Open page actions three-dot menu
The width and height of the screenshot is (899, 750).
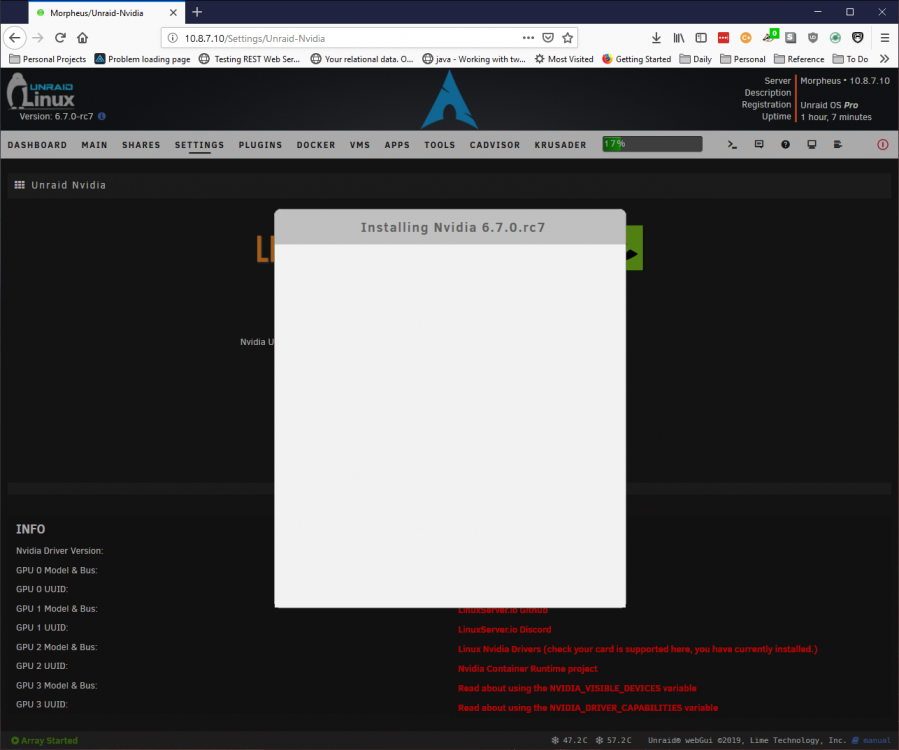tap(528, 38)
